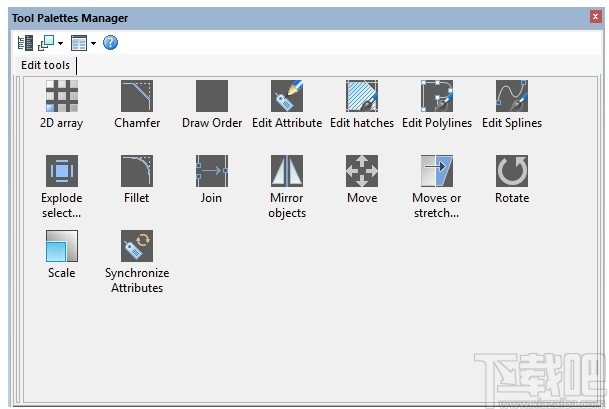The height and width of the screenshot is (409, 609).
Task: Open Help with the blue question icon
Action: tap(110, 42)
